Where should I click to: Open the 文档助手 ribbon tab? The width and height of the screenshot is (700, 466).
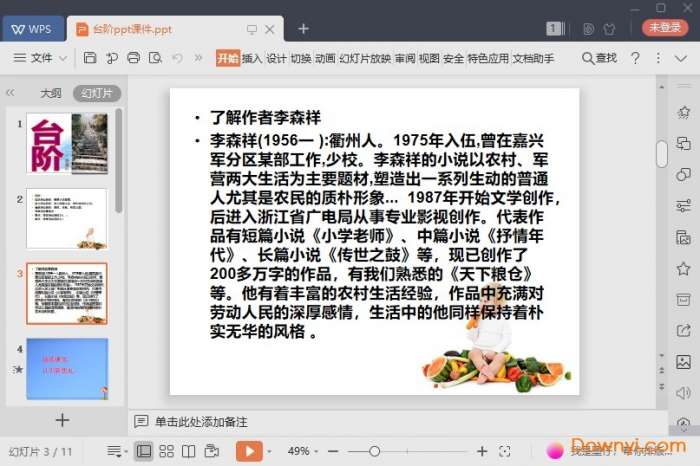pos(533,58)
